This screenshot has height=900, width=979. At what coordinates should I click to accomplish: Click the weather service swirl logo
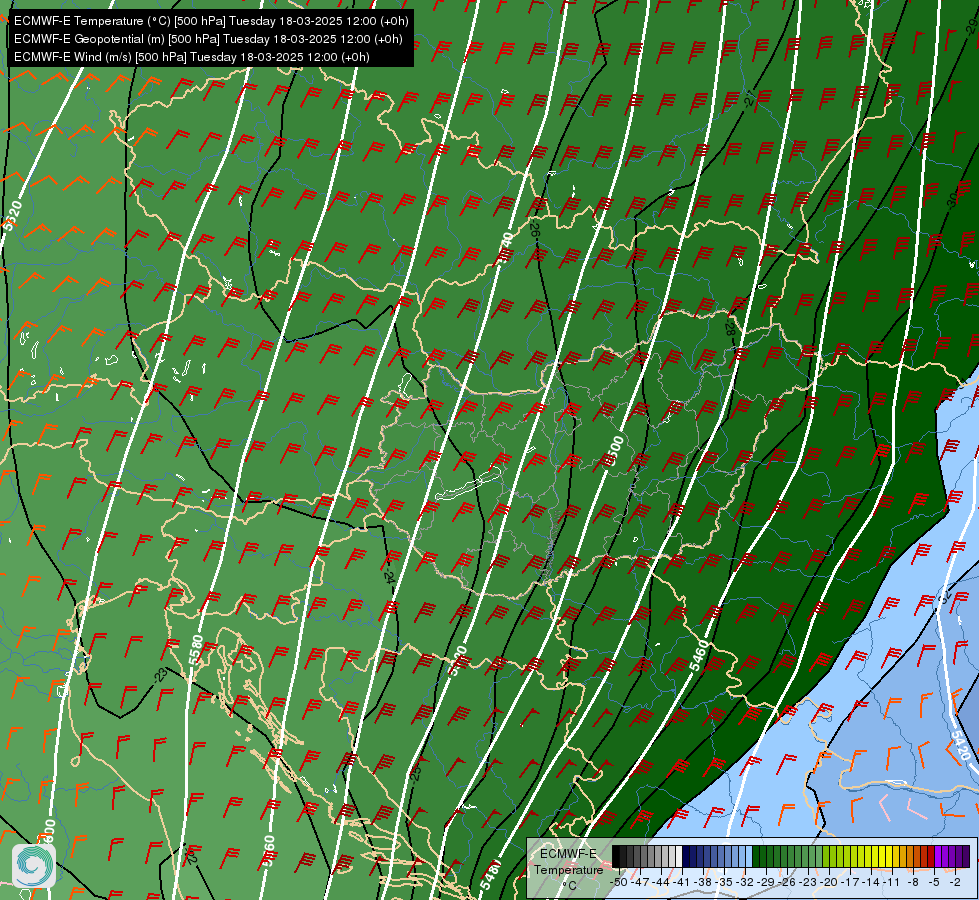(34, 866)
